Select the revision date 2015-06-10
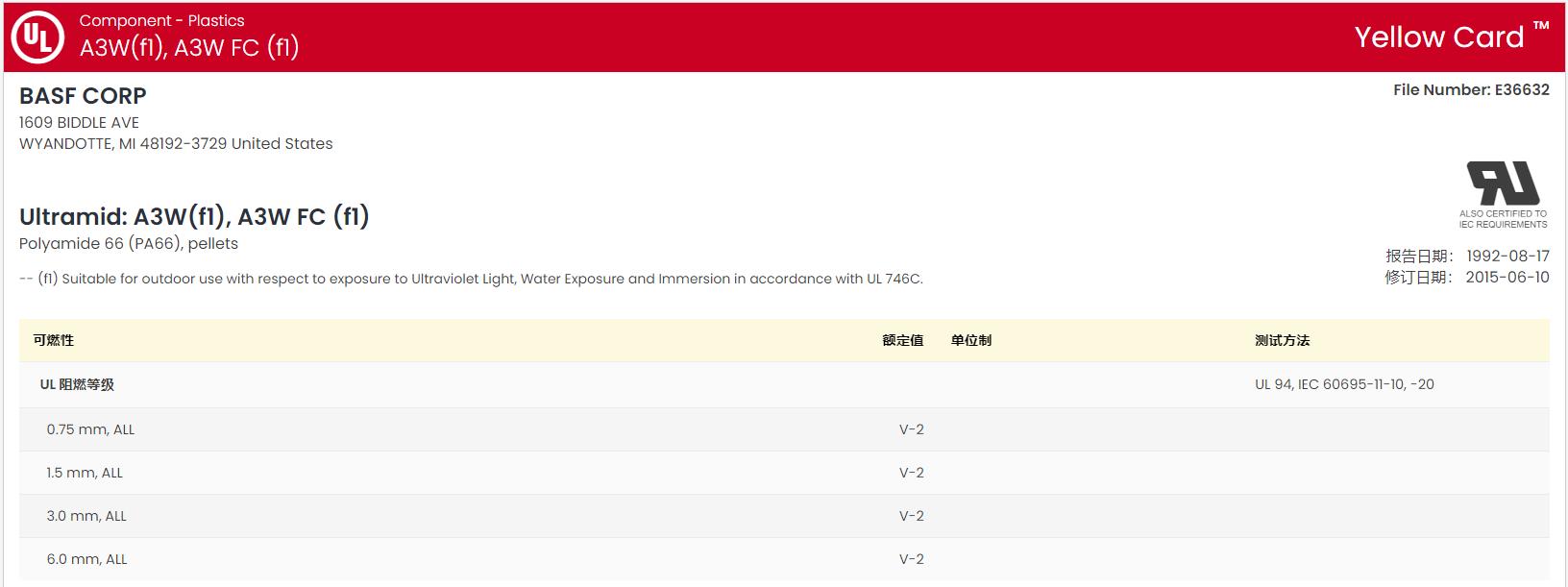The image size is (1568, 587). (1507, 278)
